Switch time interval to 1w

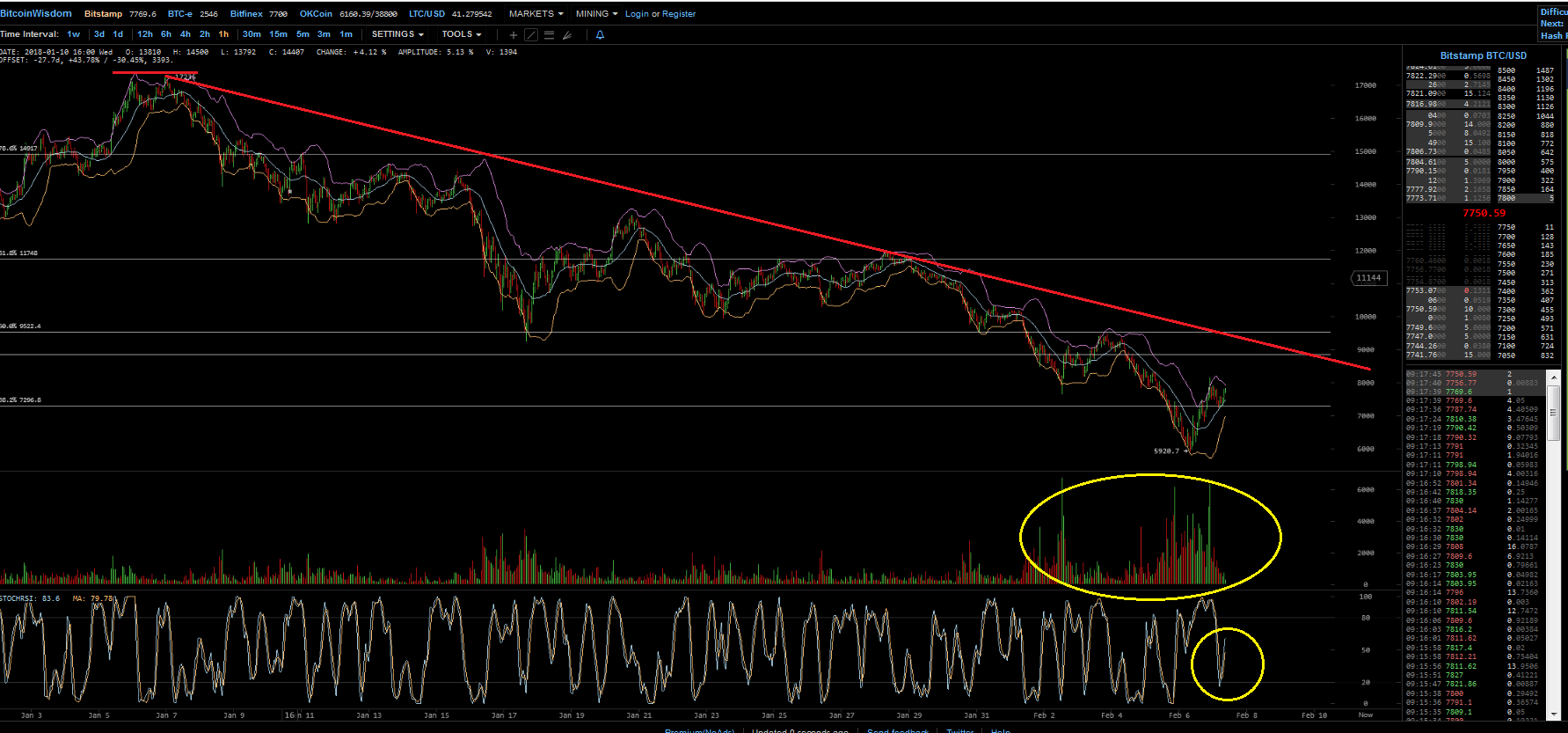click(74, 34)
